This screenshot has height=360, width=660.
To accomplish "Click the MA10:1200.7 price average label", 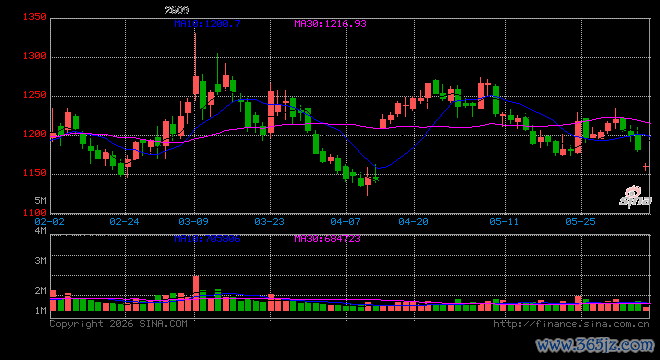I will 208,24.
